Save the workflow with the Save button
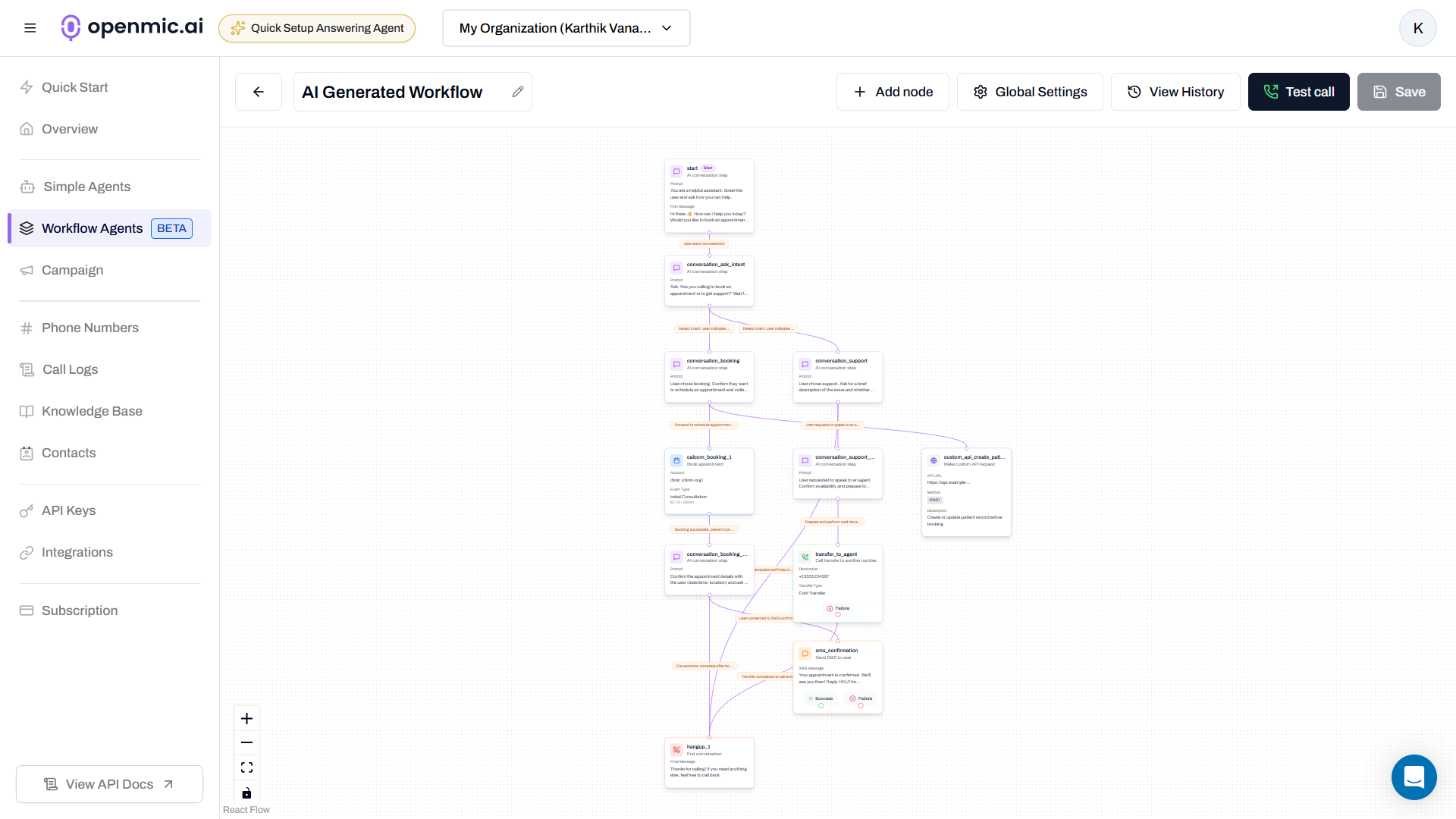The width and height of the screenshot is (1456, 819). pyautogui.click(x=1398, y=91)
